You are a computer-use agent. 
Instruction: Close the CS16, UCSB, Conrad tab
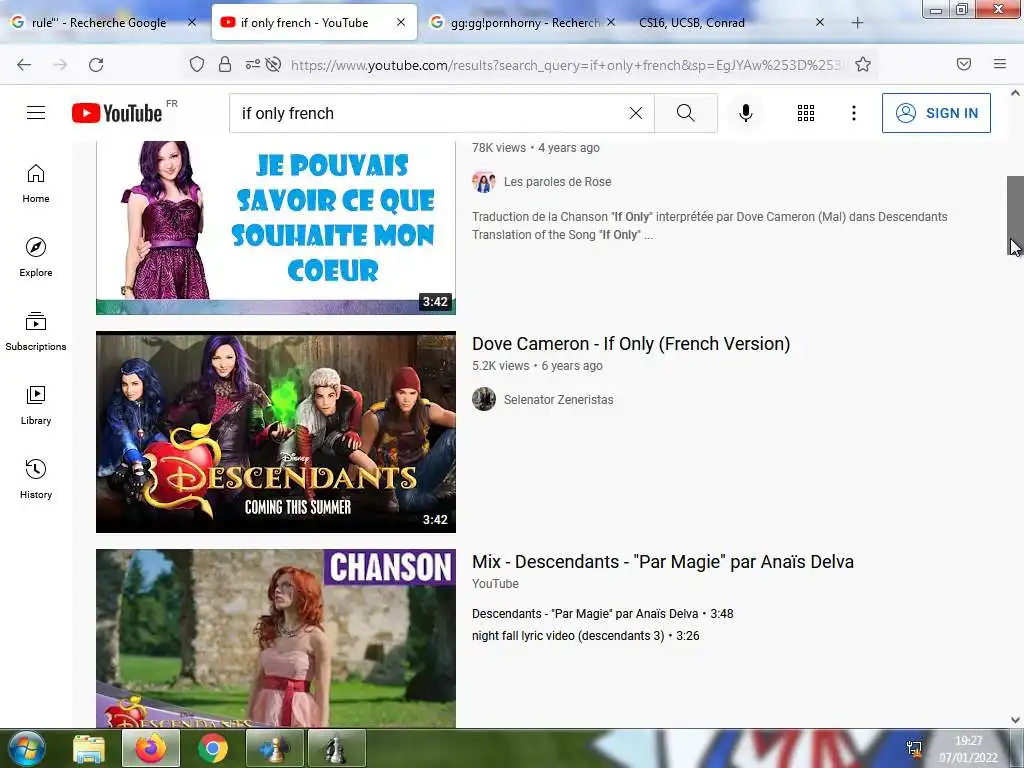pyautogui.click(x=820, y=22)
